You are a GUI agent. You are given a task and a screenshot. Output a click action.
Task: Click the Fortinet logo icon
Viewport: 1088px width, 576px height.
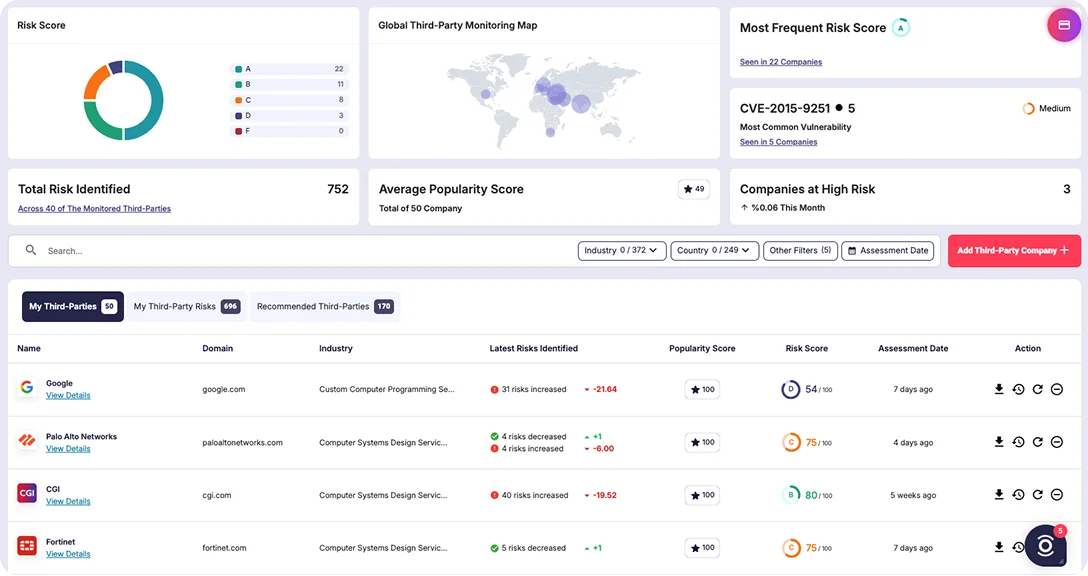coord(27,546)
